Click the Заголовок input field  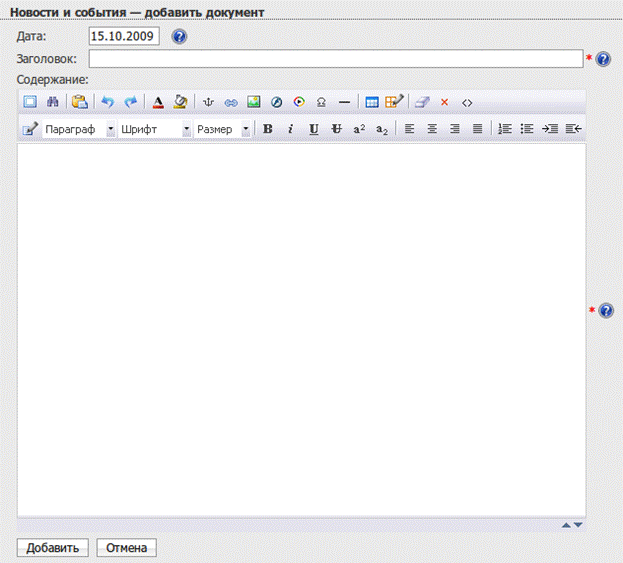coord(336,59)
